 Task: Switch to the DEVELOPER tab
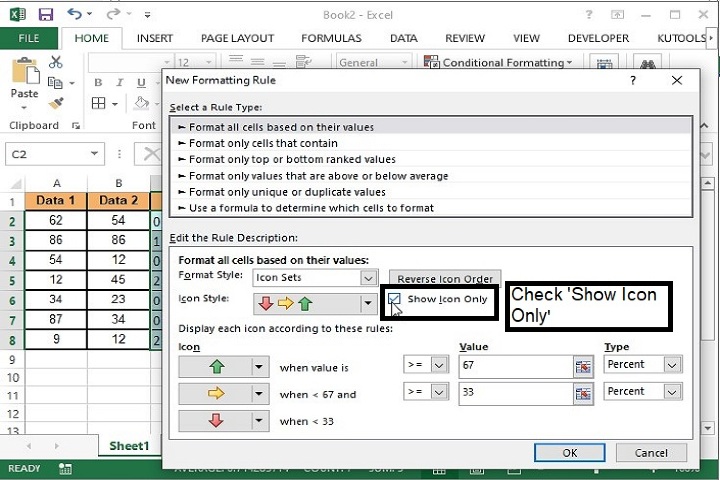(x=598, y=39)
